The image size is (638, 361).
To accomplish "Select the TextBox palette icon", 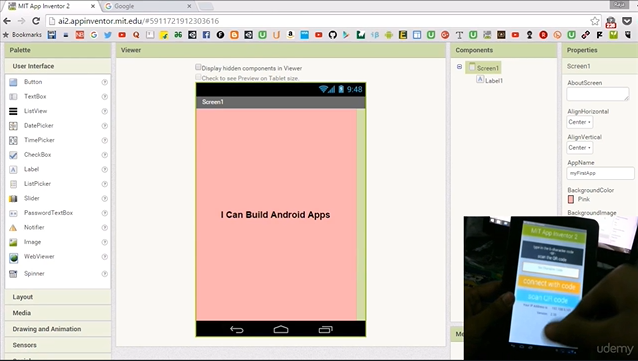I will point(13,96).
